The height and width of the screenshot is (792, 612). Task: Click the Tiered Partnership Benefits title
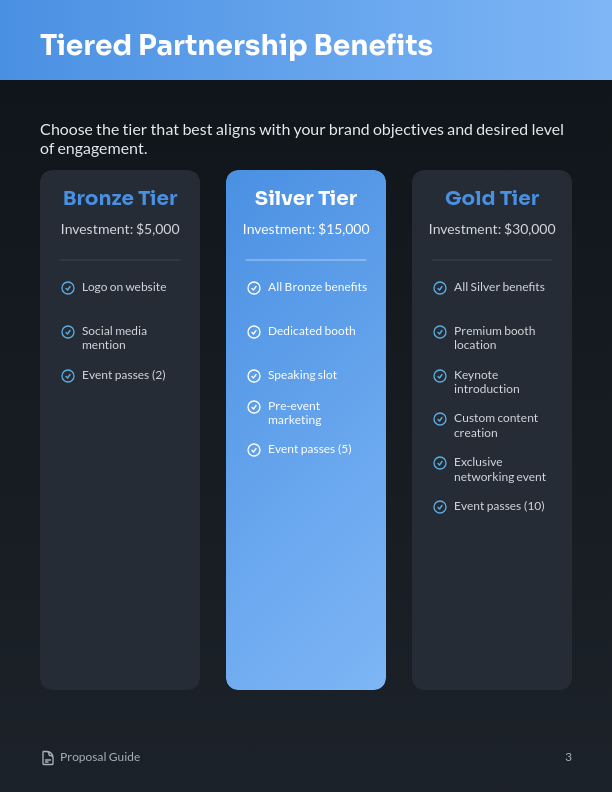coord(236,45)
